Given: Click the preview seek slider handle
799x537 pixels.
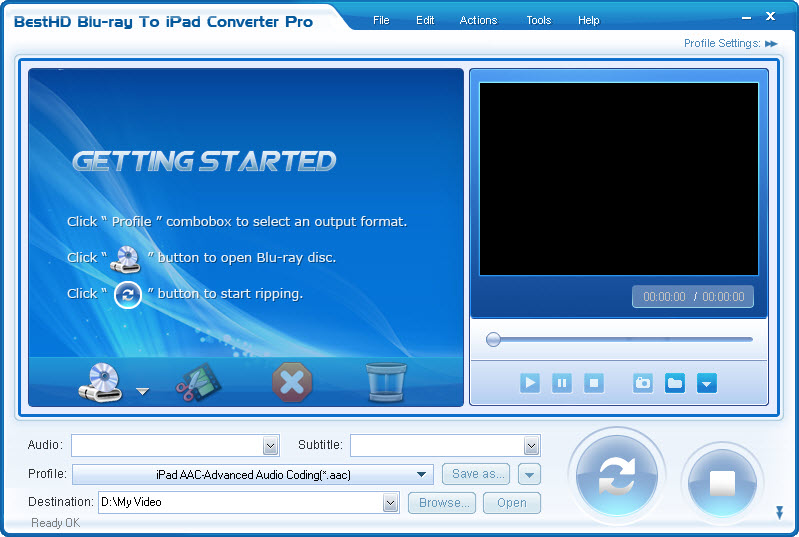Looking at the screenshot, I should pos(493,339).
